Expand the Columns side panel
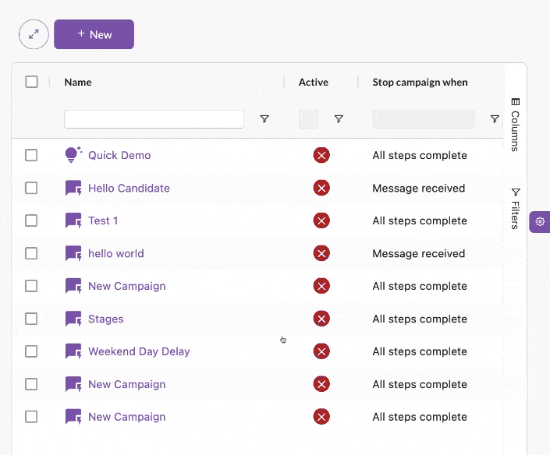The height and width of the screenshot is (455, 550). (515, 125)
